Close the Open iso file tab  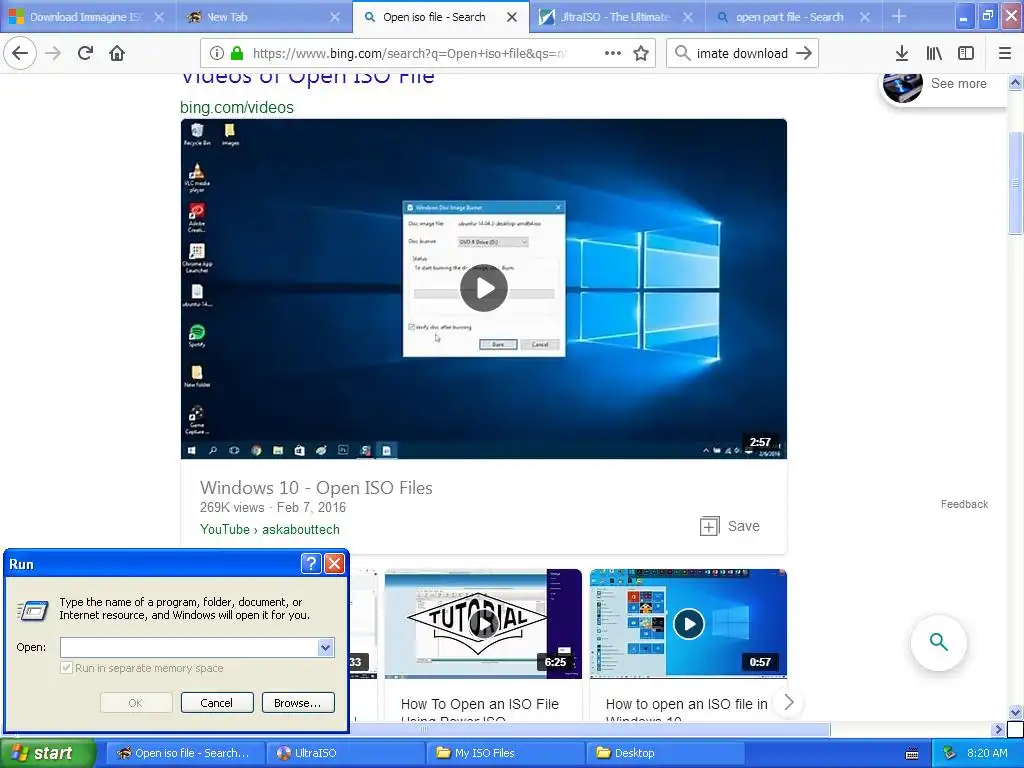(x=512, y=17)
